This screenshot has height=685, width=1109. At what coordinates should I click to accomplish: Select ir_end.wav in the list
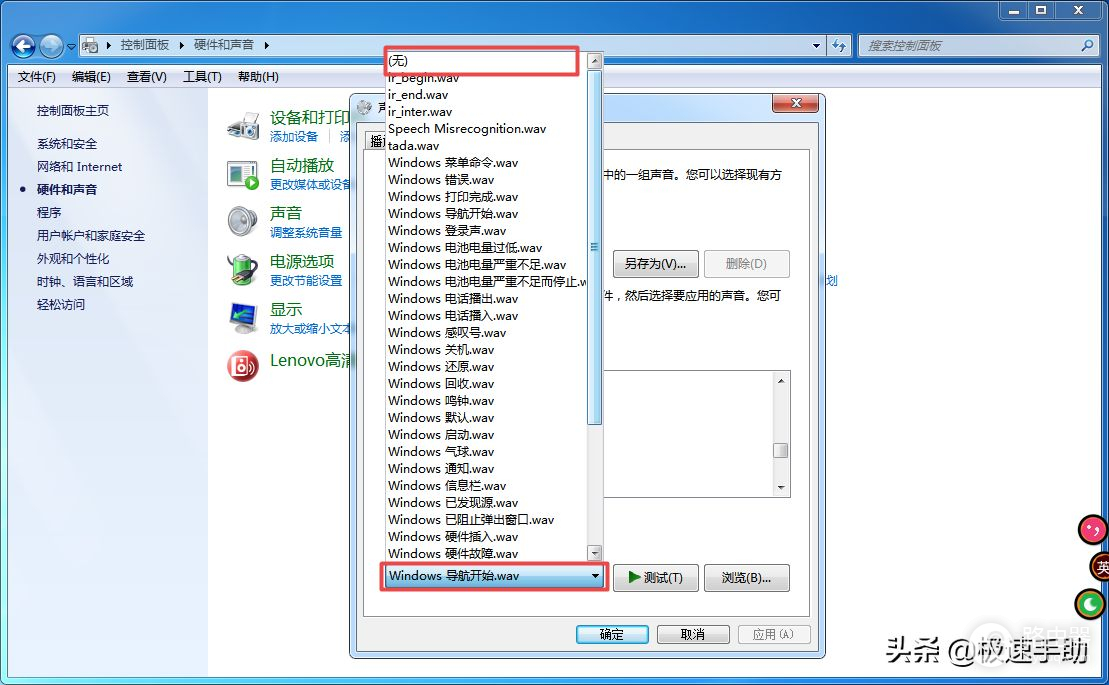tap(487, 95)
